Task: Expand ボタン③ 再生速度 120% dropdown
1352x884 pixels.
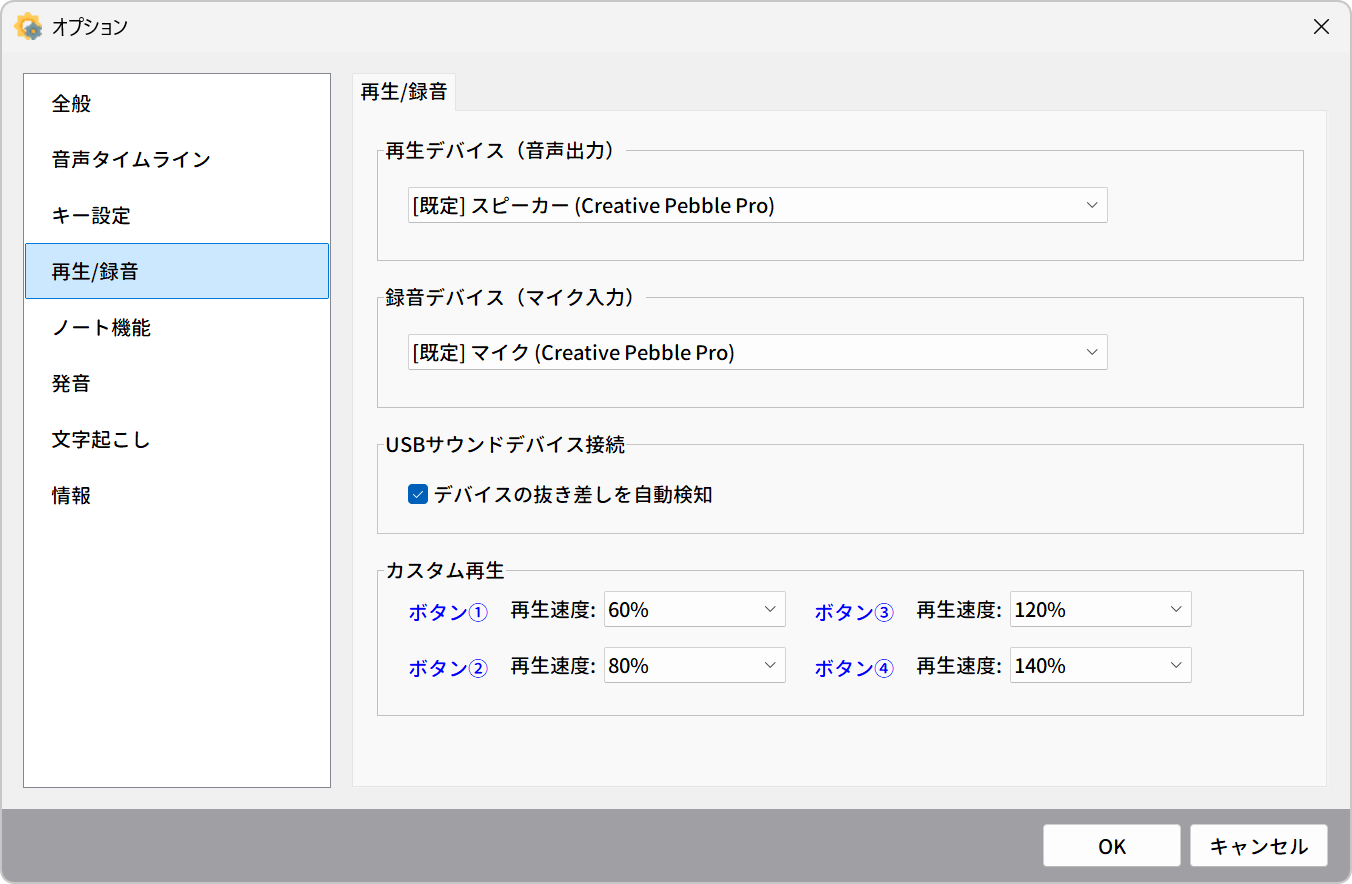Action: [1100, 609]
